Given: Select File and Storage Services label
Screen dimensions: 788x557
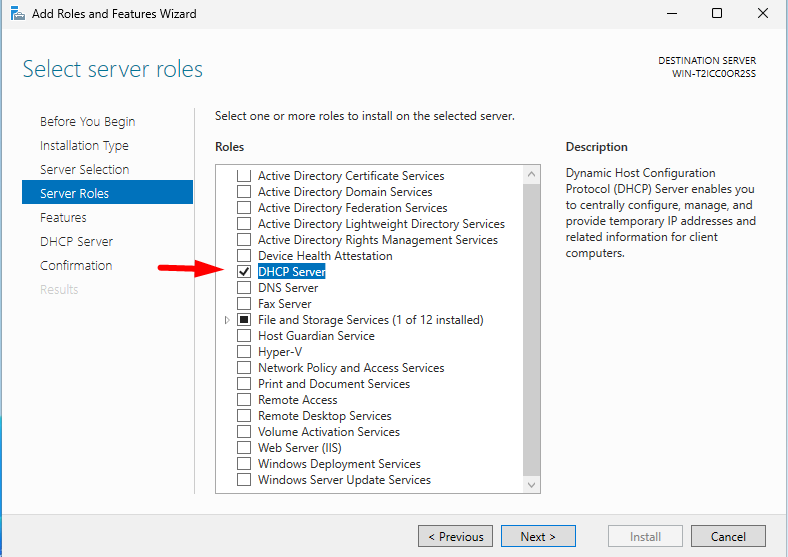Looking at the screenshot, I should 370,320.
